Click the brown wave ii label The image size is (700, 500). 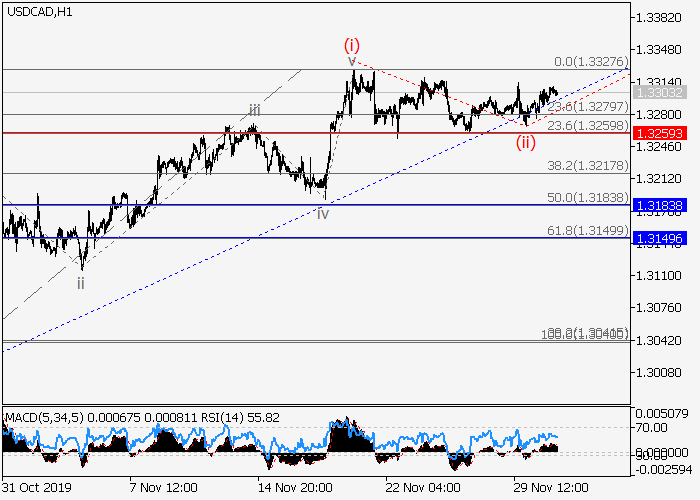[81, 283]
